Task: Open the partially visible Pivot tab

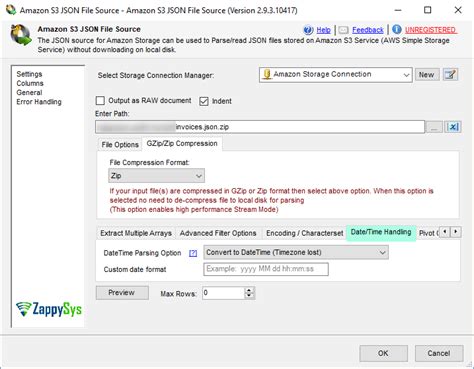Action: tap(428, 233)
